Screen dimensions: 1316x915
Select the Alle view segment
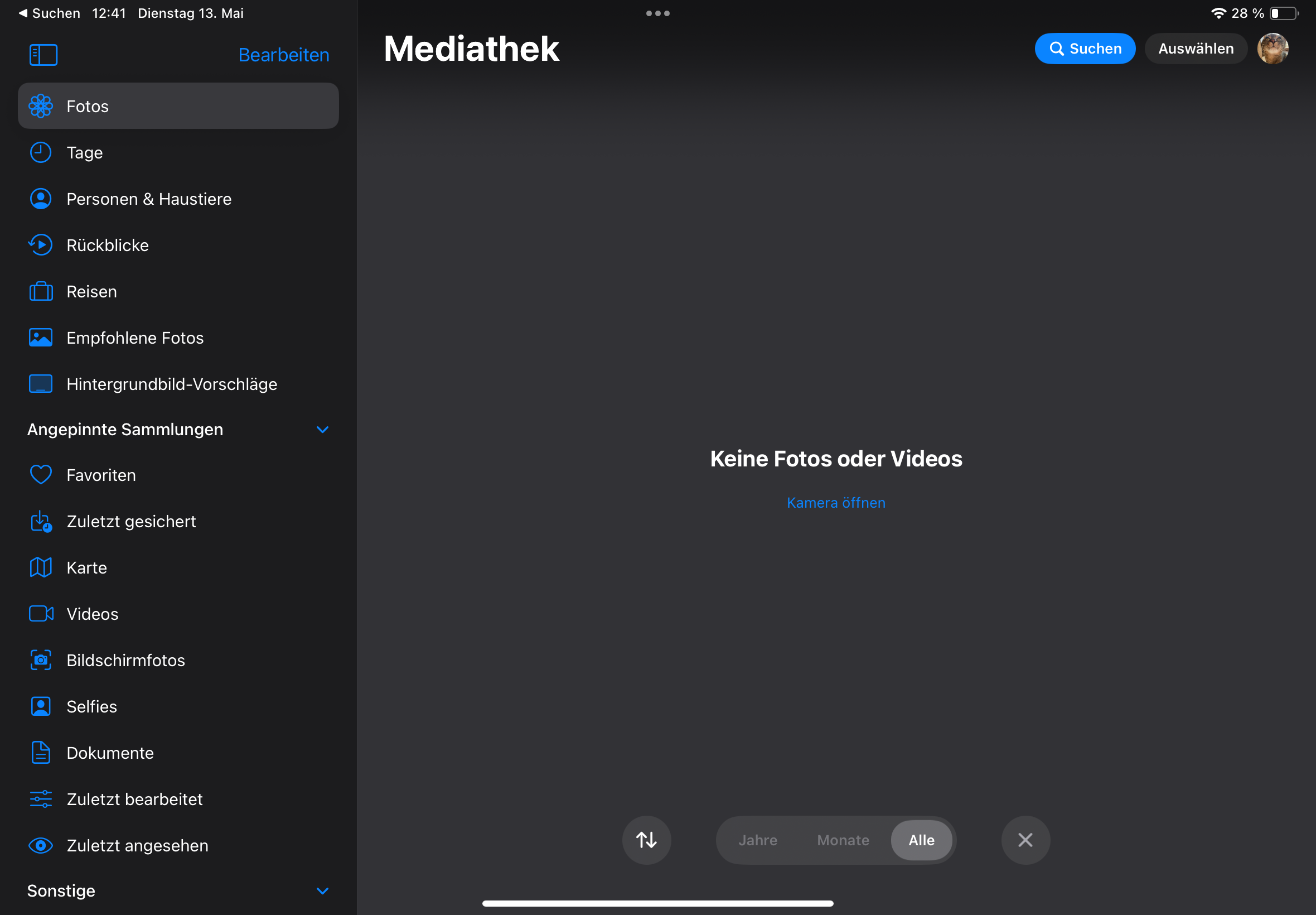921,840
